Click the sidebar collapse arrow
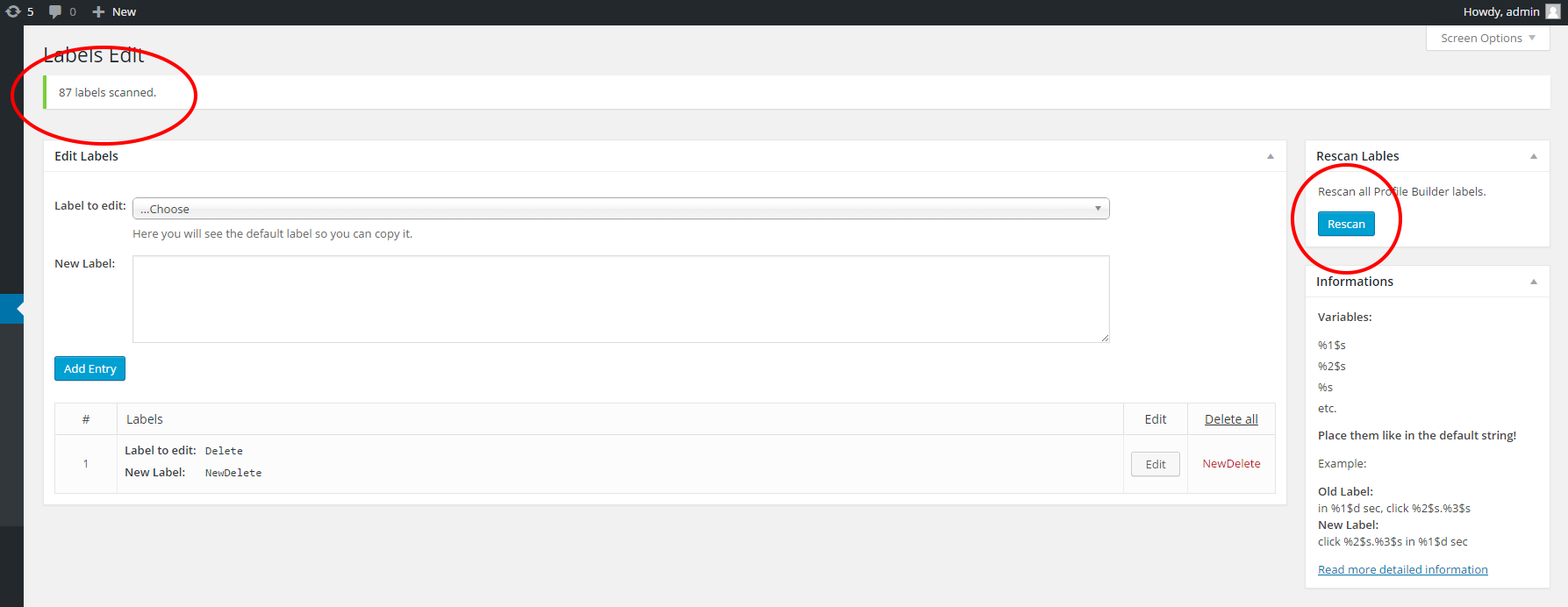Image resolution: width=1568 pixels, height=607 pixels. 19,309
